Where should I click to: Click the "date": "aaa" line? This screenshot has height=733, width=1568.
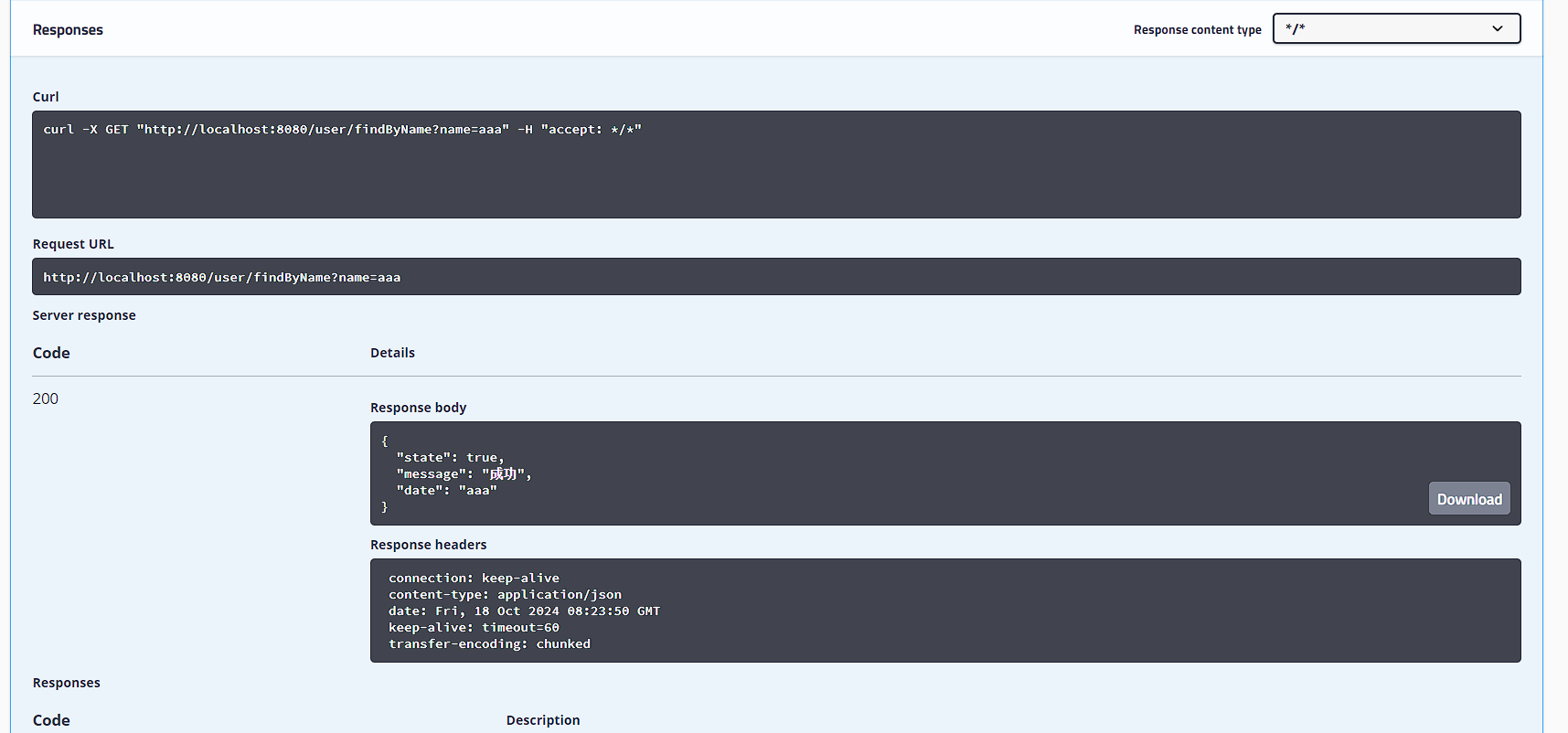(446, 491)
